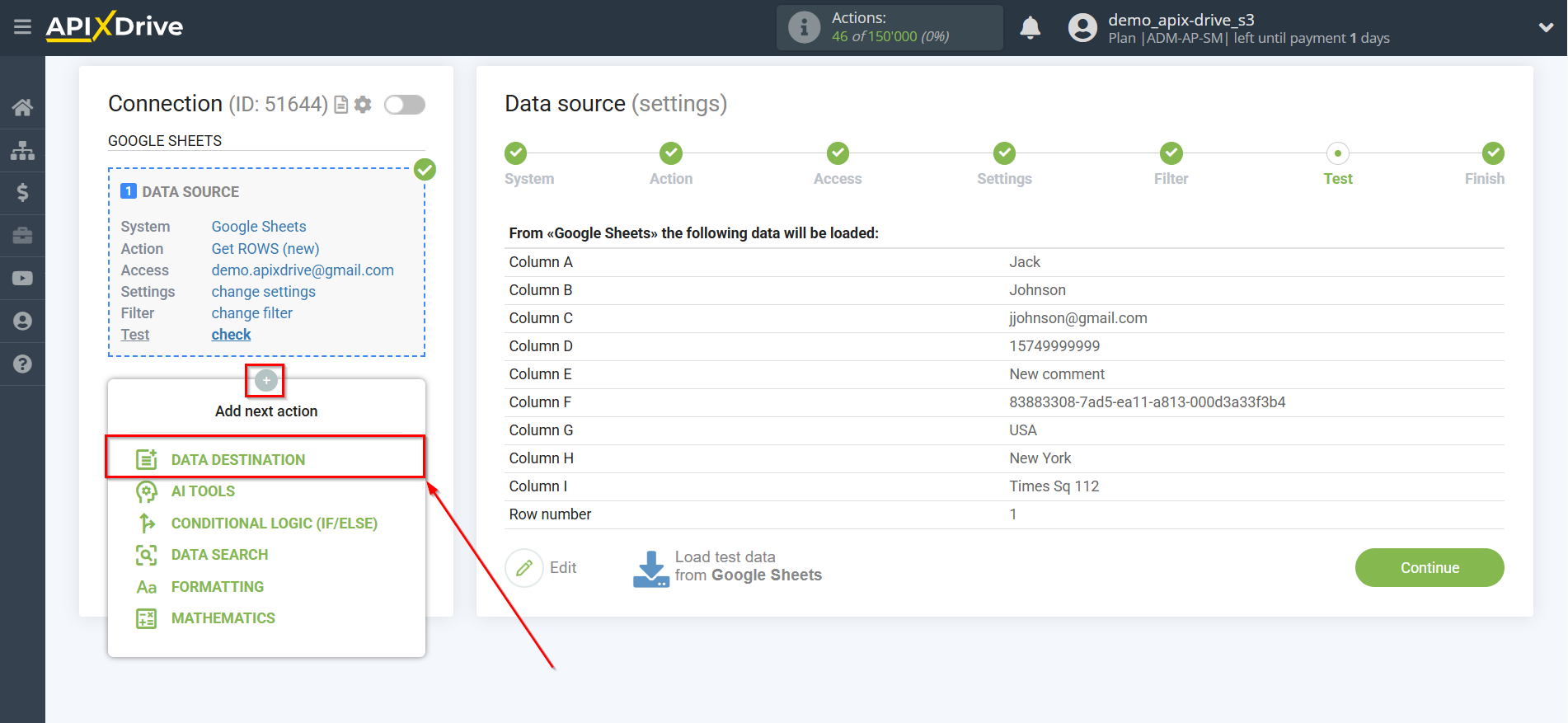
Task: Click change filter link
Action: pos(251,313)
